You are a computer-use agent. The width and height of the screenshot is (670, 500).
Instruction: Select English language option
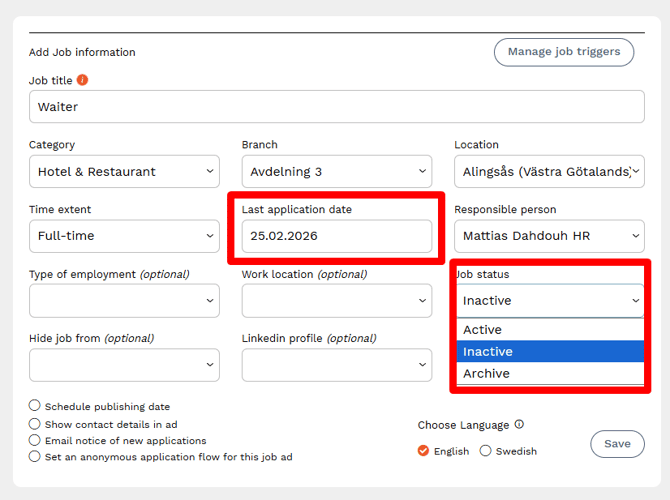click(423, 451)
